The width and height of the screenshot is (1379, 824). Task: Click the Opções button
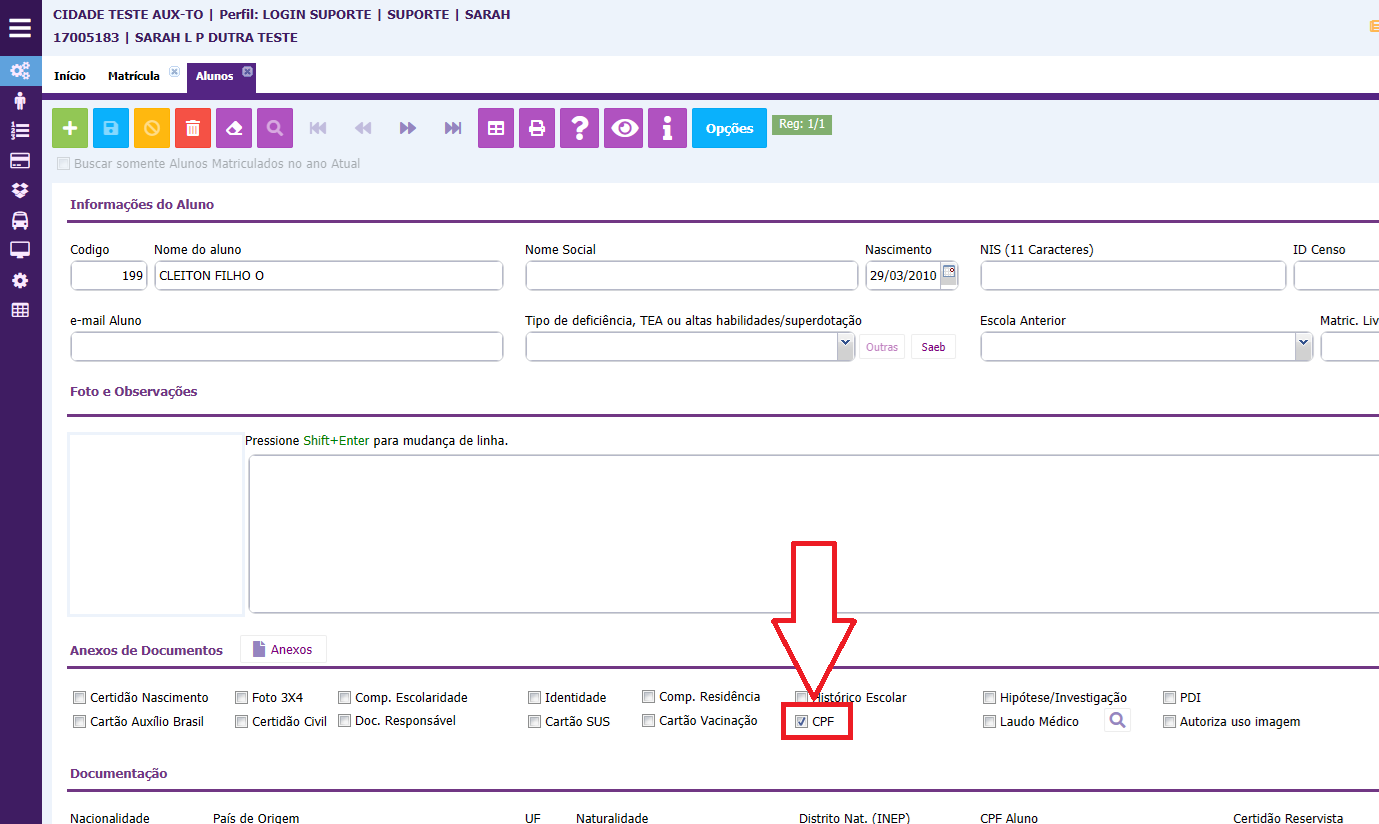729,128
